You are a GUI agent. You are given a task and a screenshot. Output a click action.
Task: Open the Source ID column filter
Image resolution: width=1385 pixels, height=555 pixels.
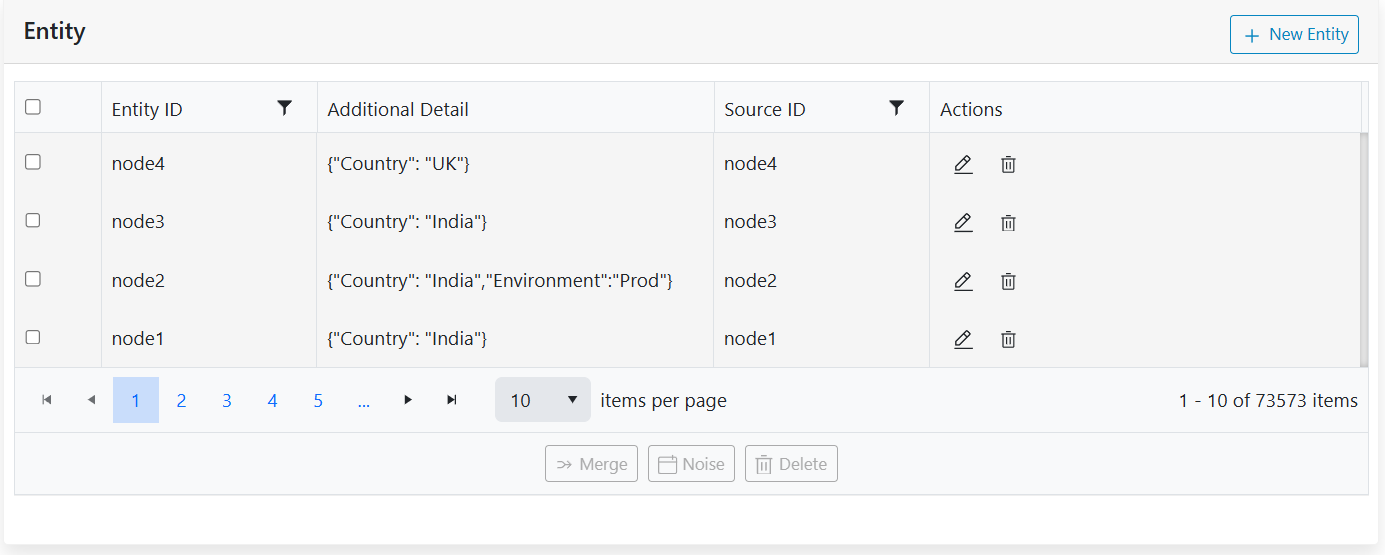pos(897,108)
